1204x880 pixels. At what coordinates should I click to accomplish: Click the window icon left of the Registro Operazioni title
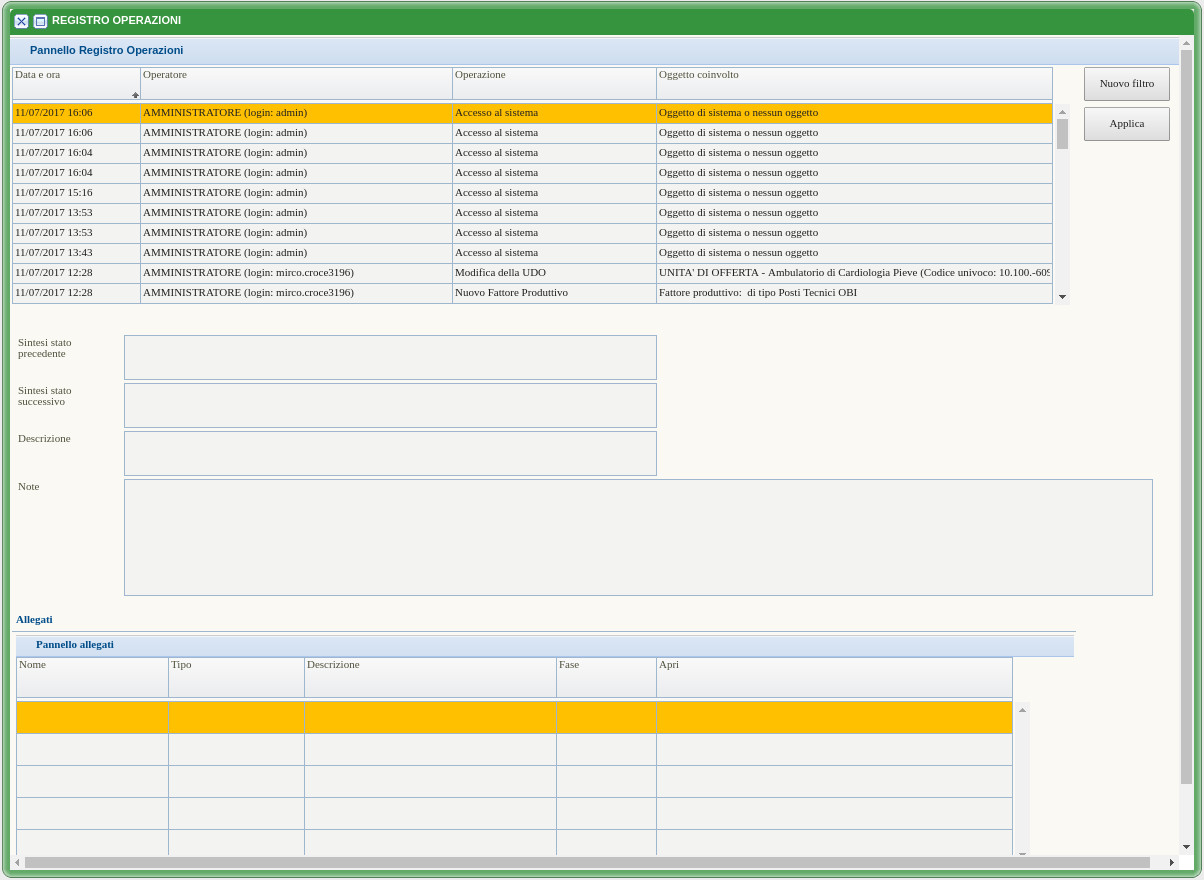[x=40, y=21]
